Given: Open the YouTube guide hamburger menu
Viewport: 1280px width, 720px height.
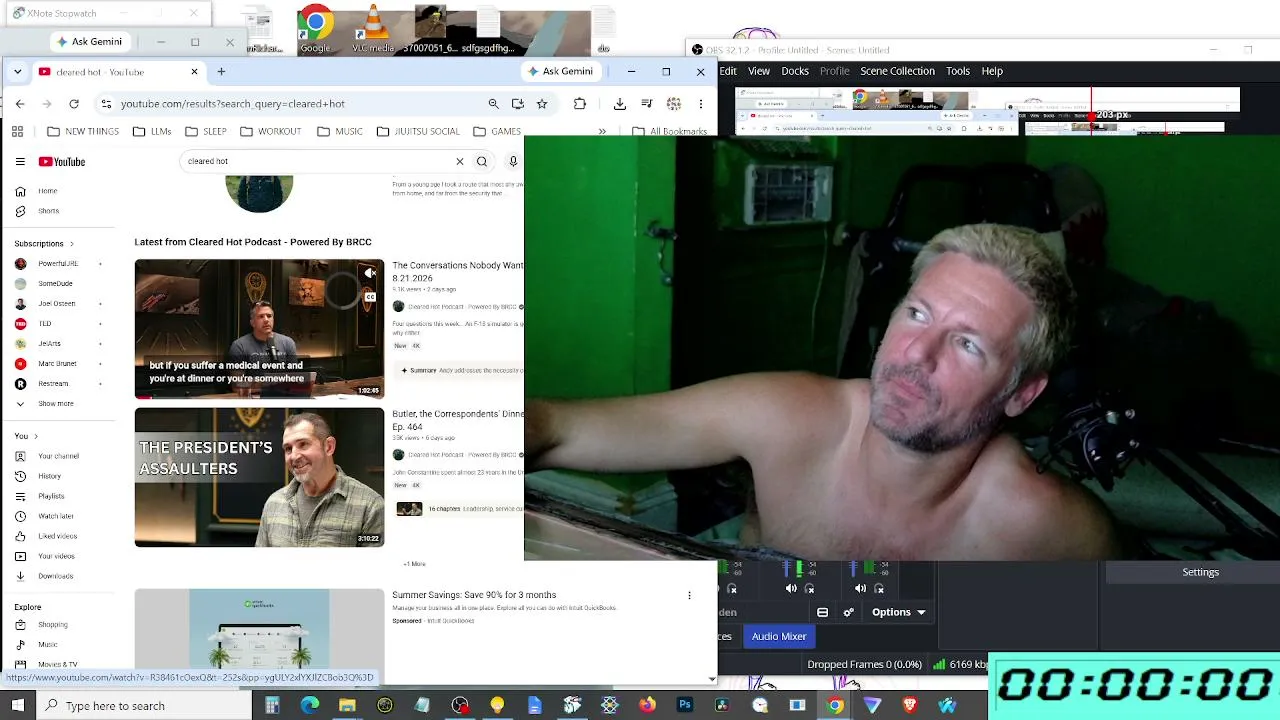Looking at the screenshot, I should click(x=20, y=161).
